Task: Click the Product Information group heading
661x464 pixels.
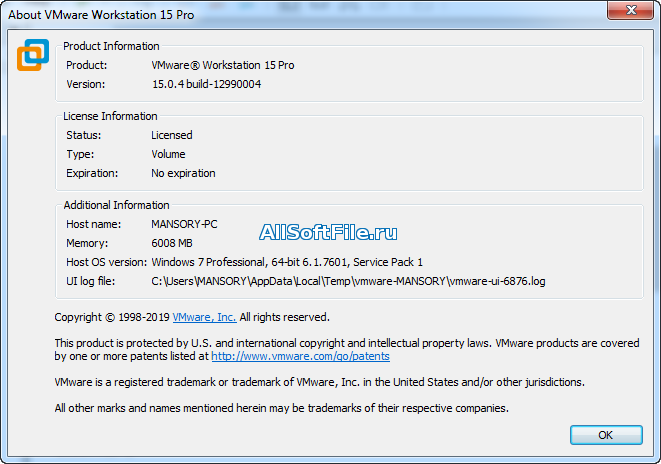Action: click(111, 46)
